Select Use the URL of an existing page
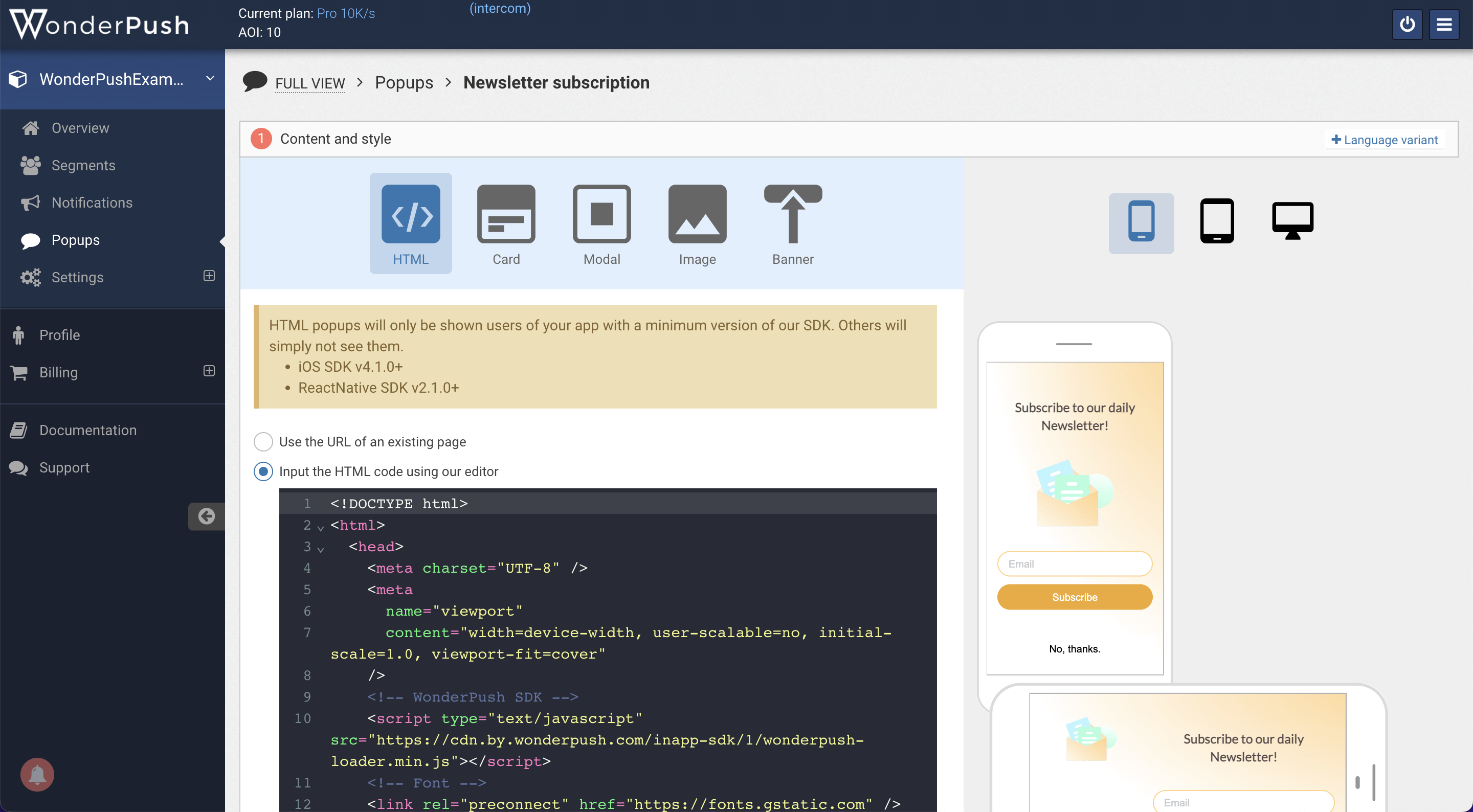Image resolution: width=1473 pixels, height=812 pixels. pyautogui.click(x=263, y=441)
